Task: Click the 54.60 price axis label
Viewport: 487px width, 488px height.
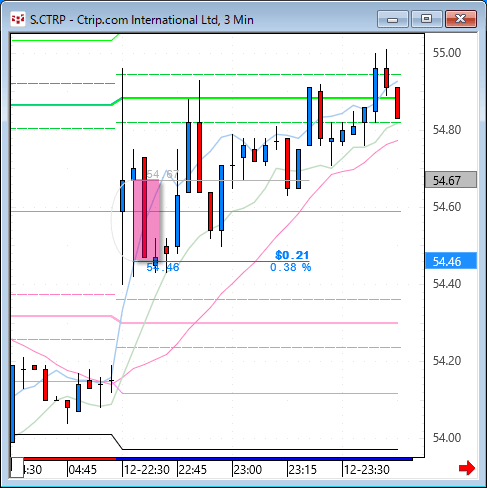Action: pyautogui.click(x=447, y=207)
